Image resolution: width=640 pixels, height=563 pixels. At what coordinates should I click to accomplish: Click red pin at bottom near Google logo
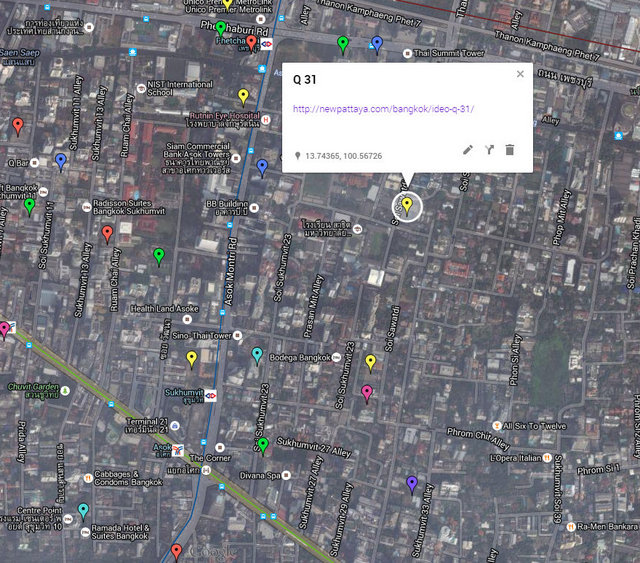coord(176,552)
